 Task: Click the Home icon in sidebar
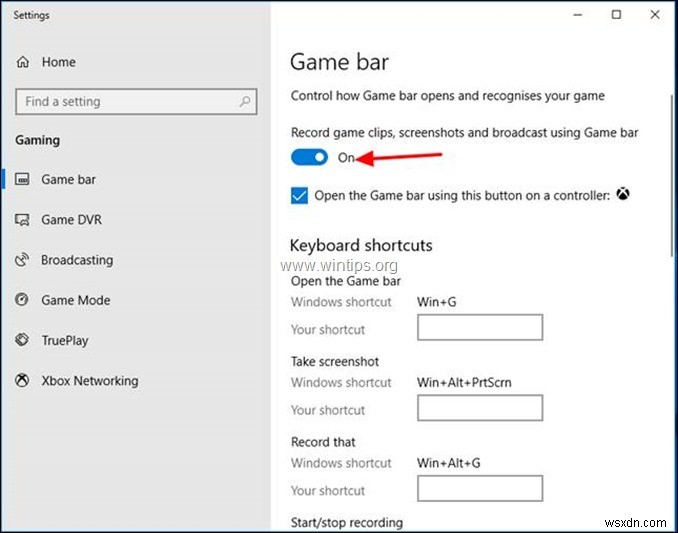pyautogui.click(x=22, y=62)
